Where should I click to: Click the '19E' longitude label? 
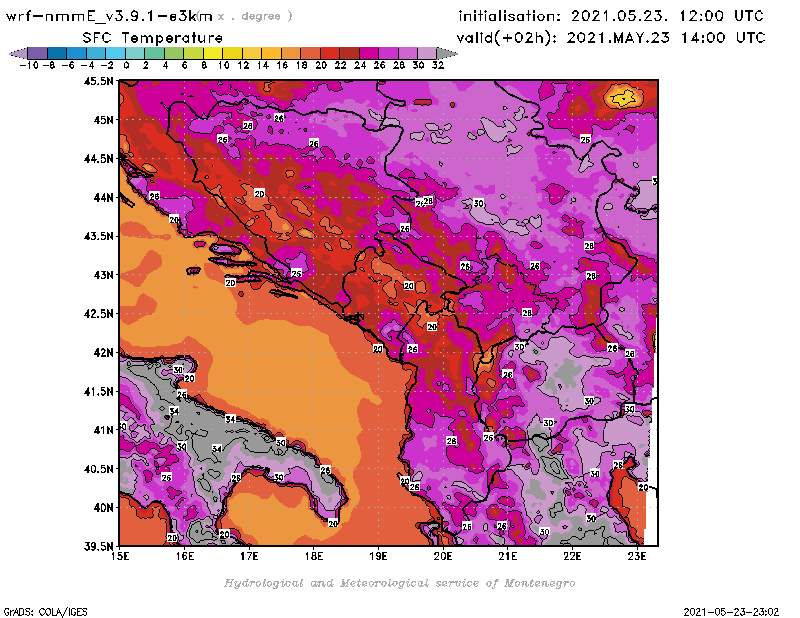pos(379,556)
